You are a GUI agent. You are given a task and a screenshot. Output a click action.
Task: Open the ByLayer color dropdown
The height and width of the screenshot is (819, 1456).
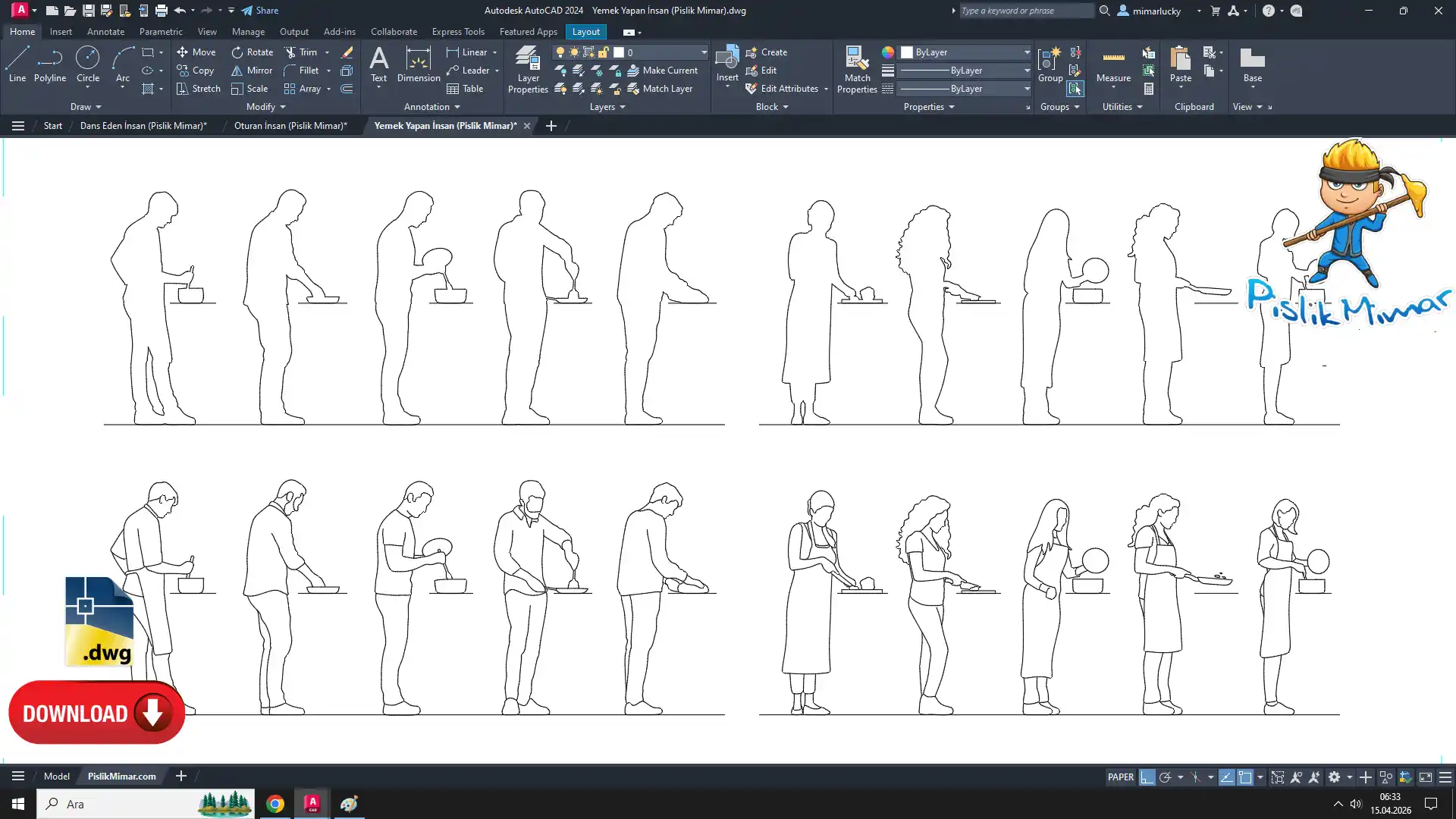pos(1027,52)
